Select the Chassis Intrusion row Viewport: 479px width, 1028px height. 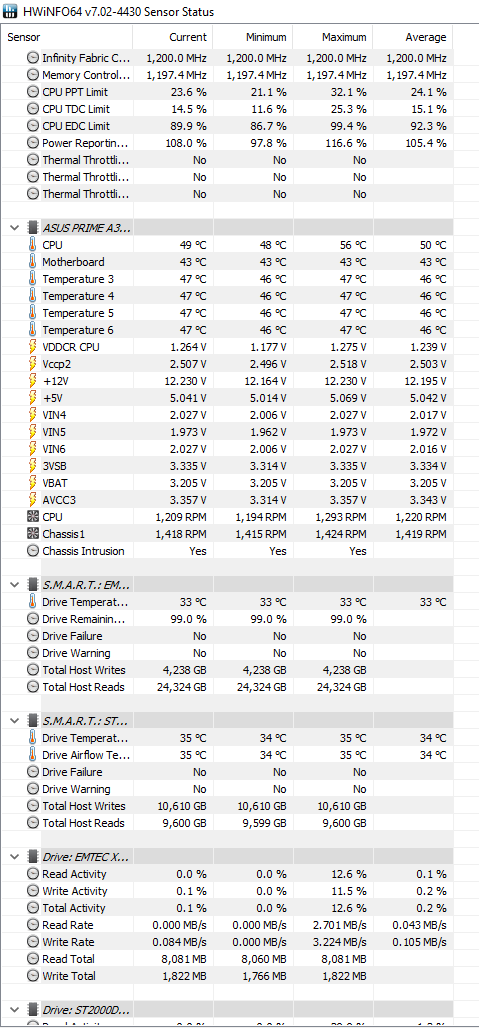pos(227,551)
